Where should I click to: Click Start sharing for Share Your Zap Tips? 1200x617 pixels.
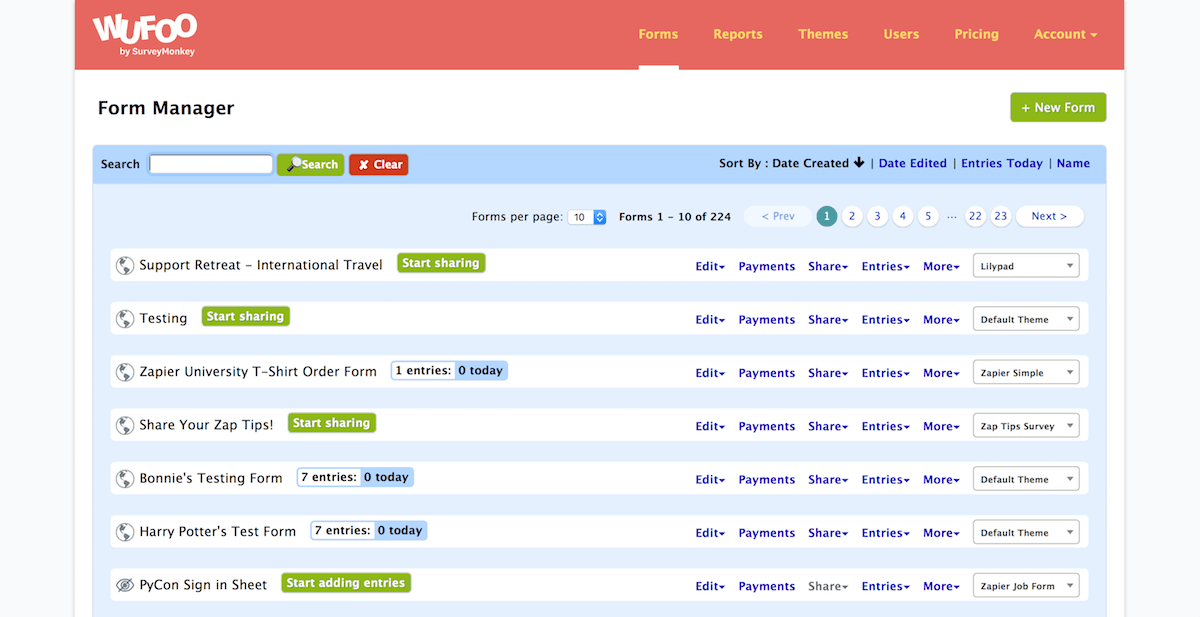click(331, 423)
